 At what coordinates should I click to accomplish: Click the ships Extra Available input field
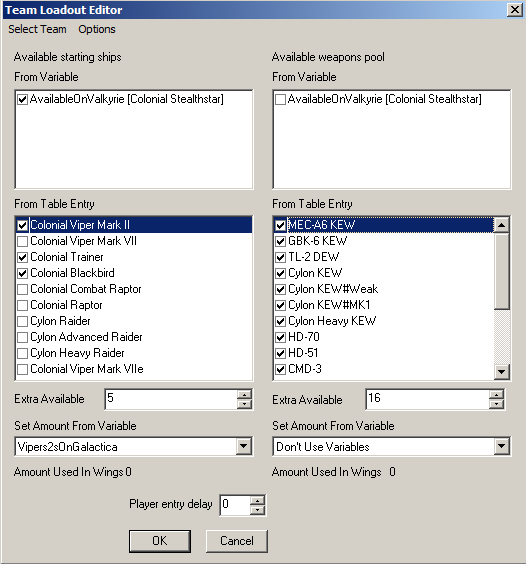(x=171, y=399)
